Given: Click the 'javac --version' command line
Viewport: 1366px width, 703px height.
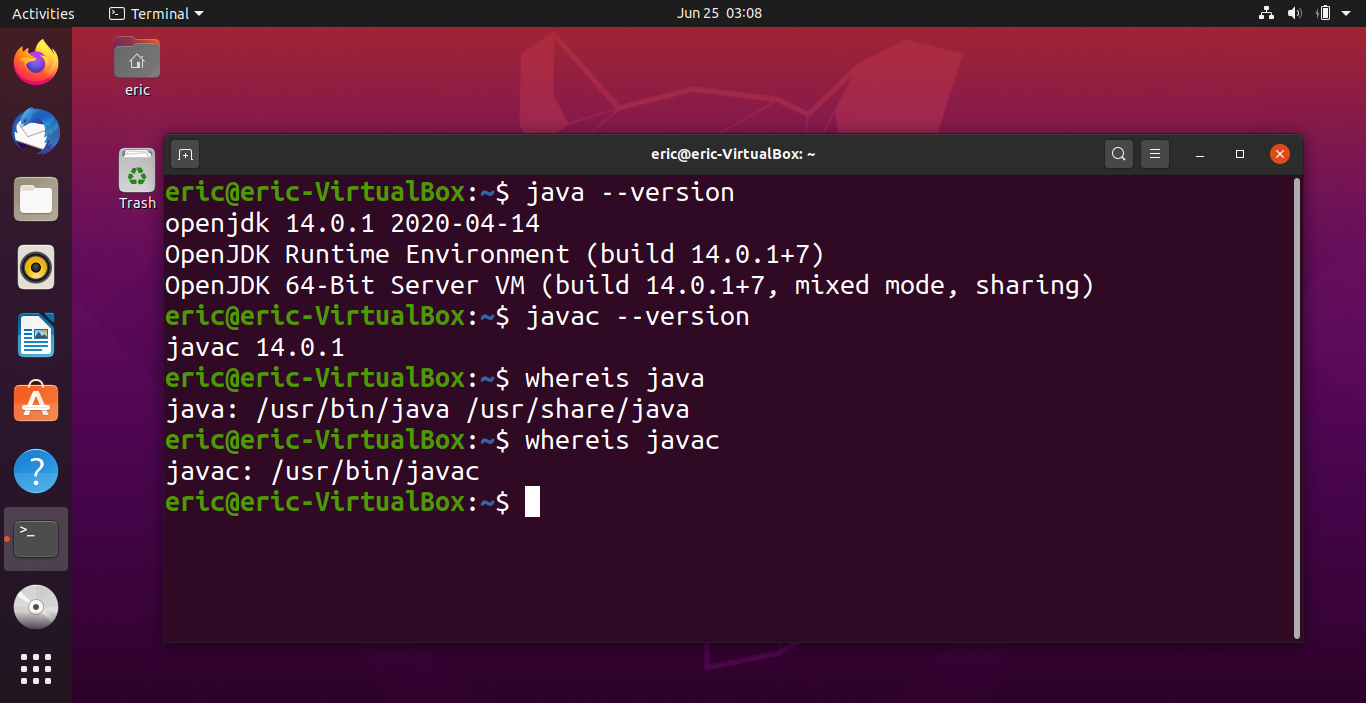Looking at the screenshot, I should click(x=457, y=316).
